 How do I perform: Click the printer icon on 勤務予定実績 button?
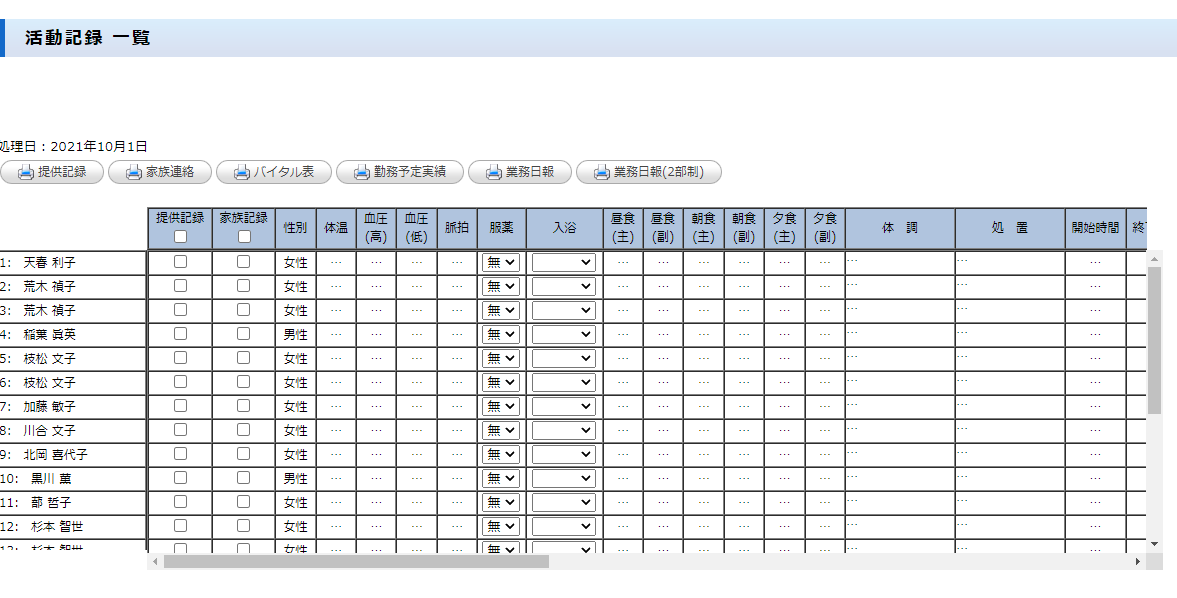click(362, 172)
